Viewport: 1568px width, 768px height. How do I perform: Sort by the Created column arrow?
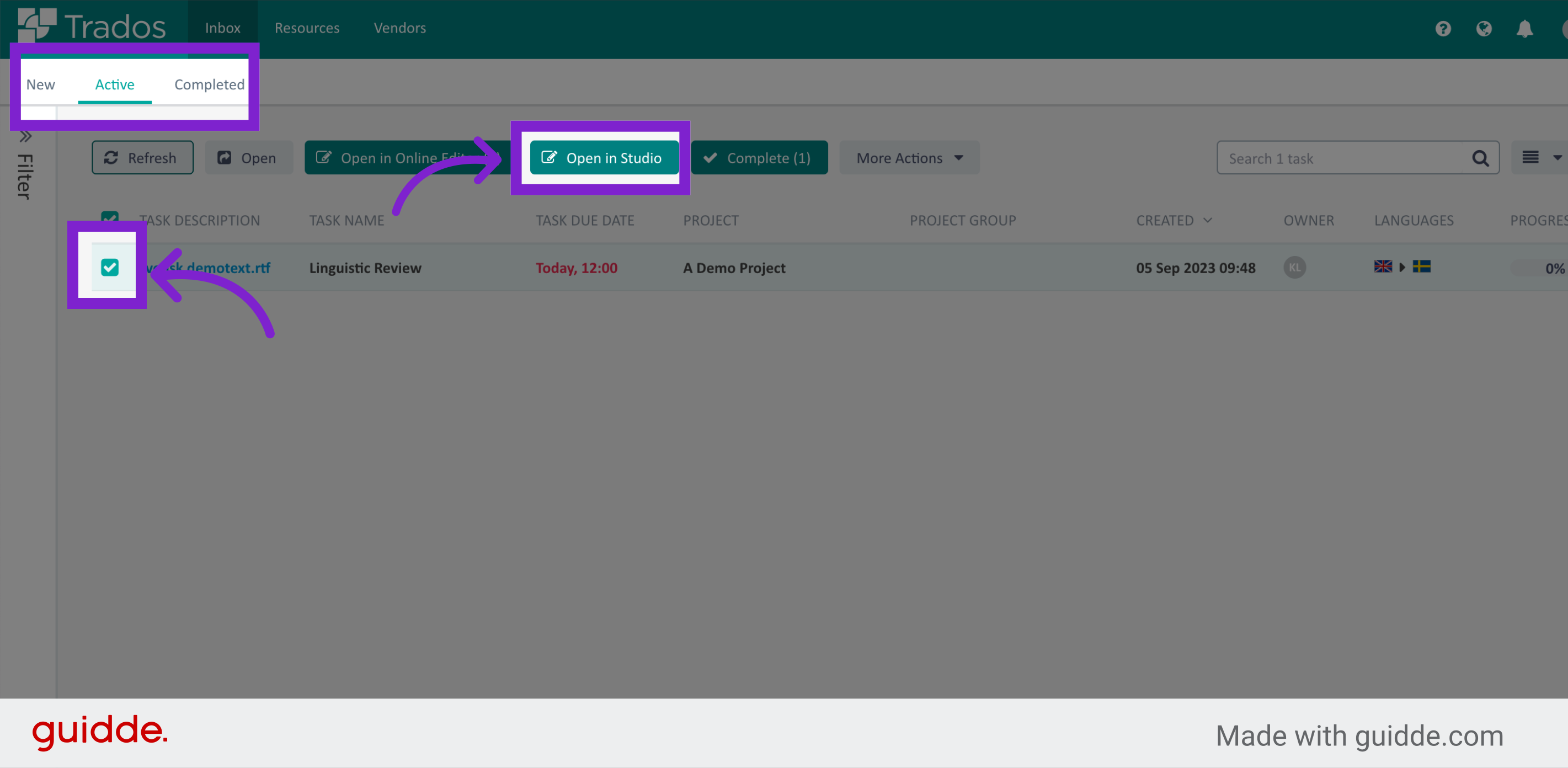[x=1208, y=220]
